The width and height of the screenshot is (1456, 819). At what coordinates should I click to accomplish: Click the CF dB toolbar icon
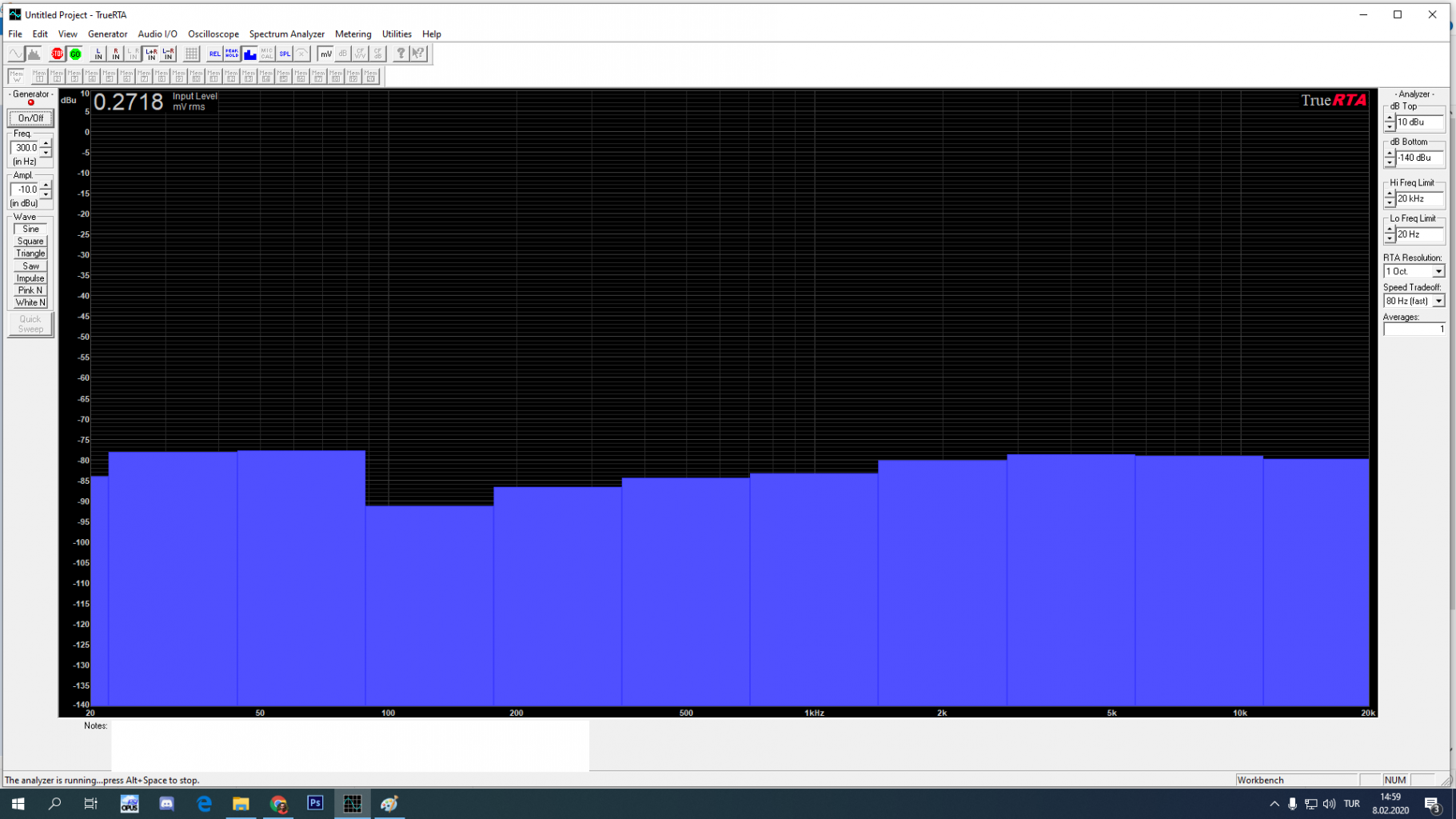click(378, 54)
